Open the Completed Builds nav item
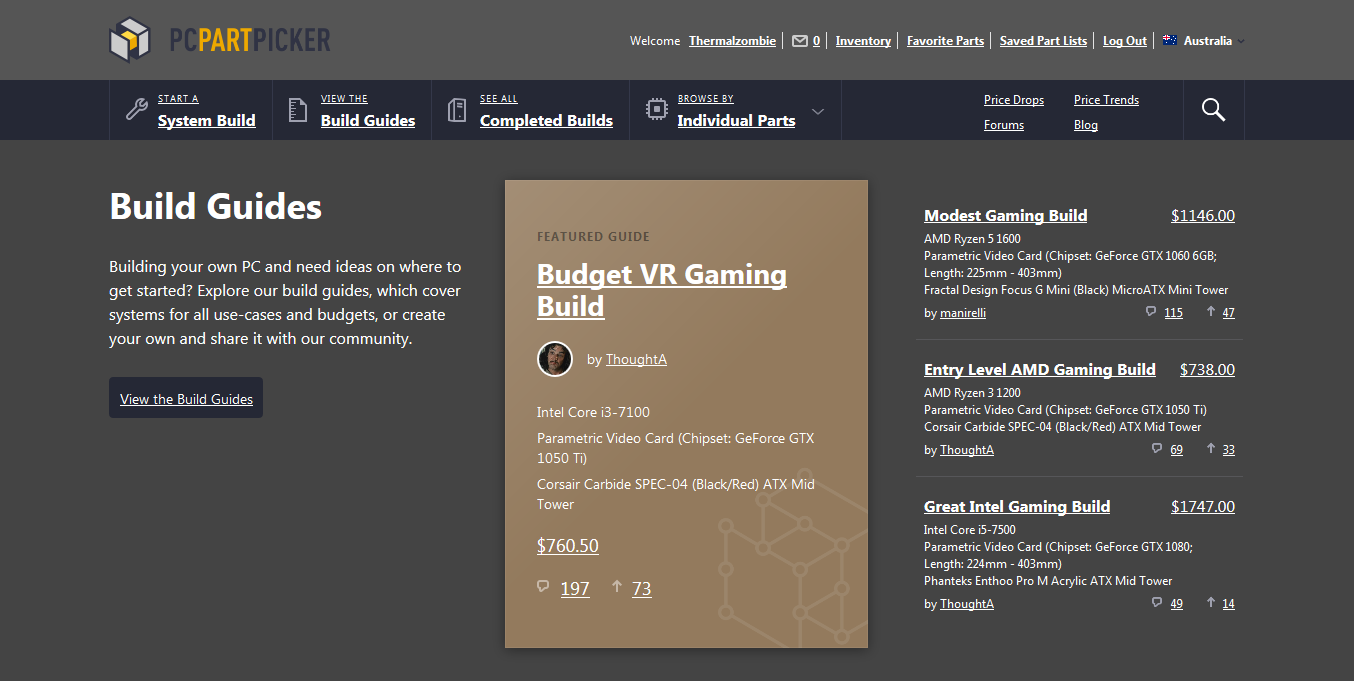Viewport: 1354px width, 681px height. pos(546,120)
